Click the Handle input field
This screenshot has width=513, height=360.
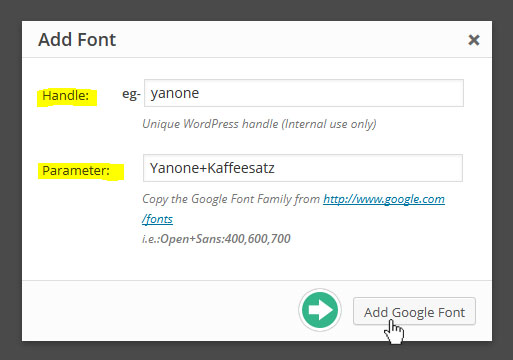(304, 93)
